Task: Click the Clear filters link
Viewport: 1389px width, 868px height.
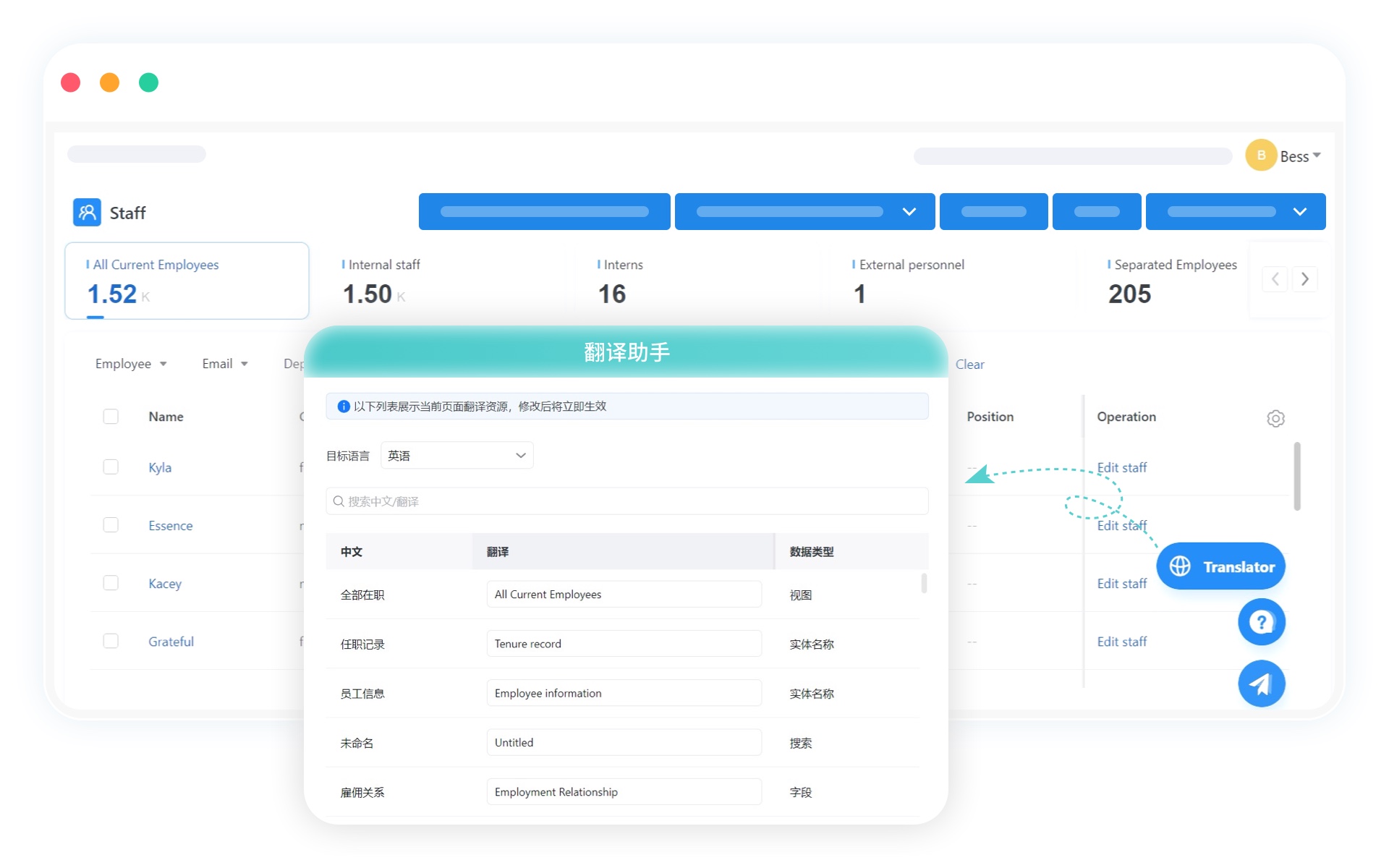Action: click(x=969, y=365)
